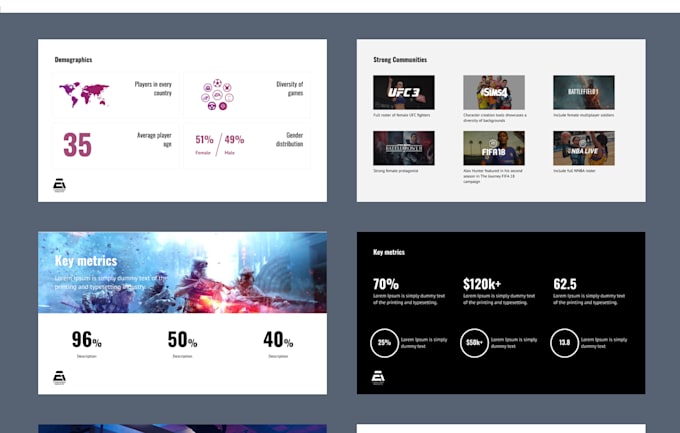Click the purple world map icon

(x=84, y=95)
